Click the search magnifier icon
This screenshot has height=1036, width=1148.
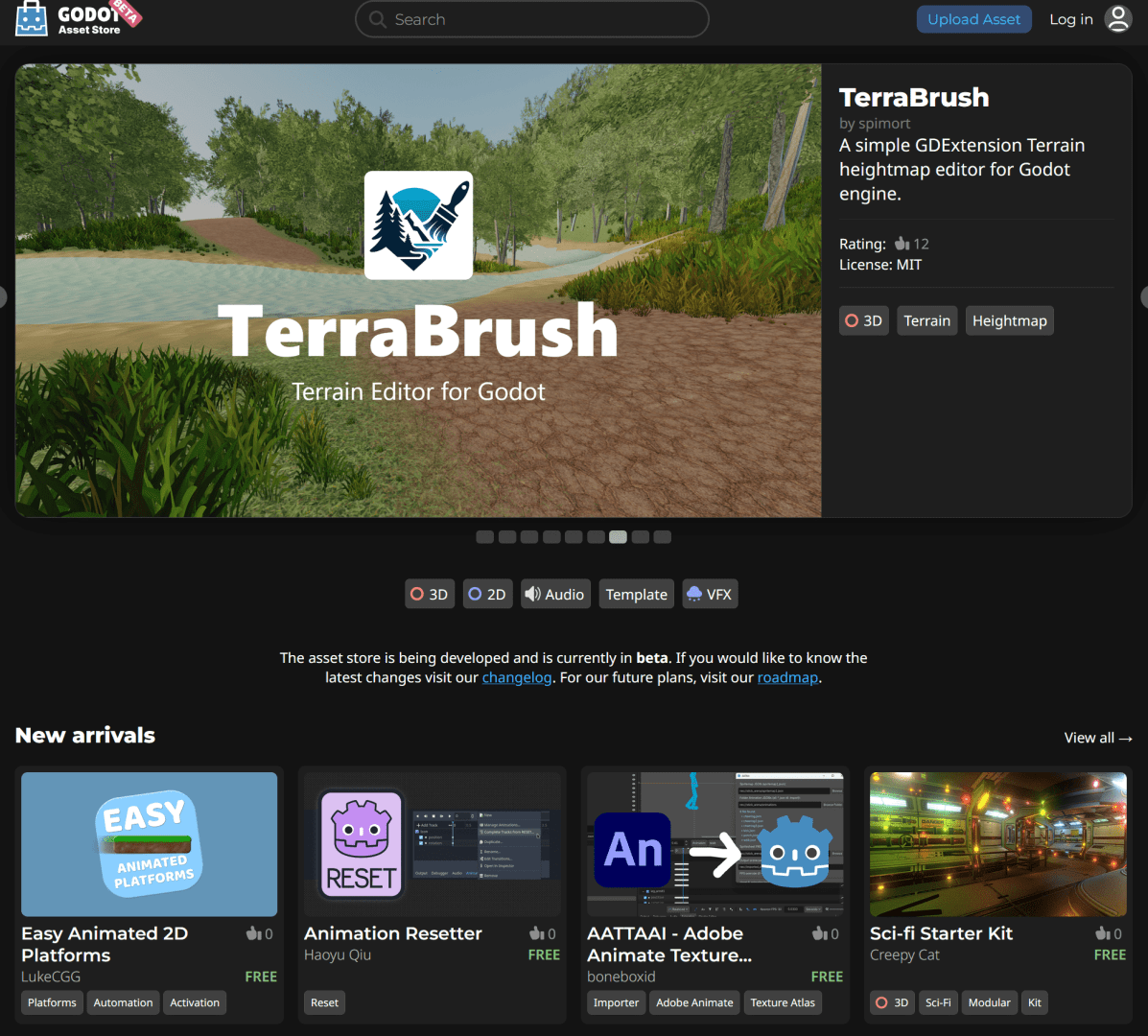coord(377,19)
